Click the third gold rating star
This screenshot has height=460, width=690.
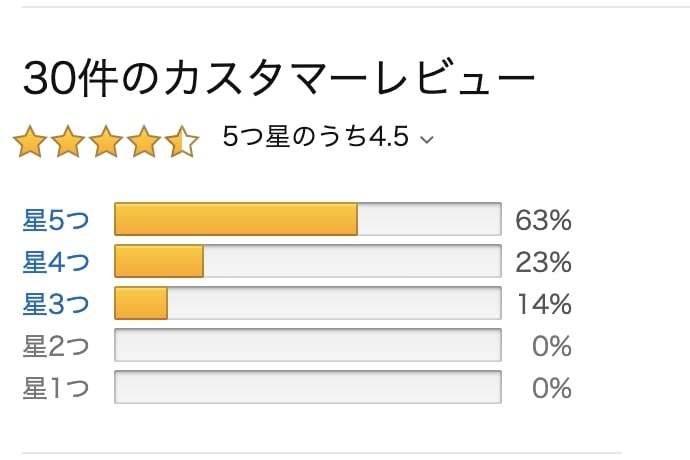106,141
